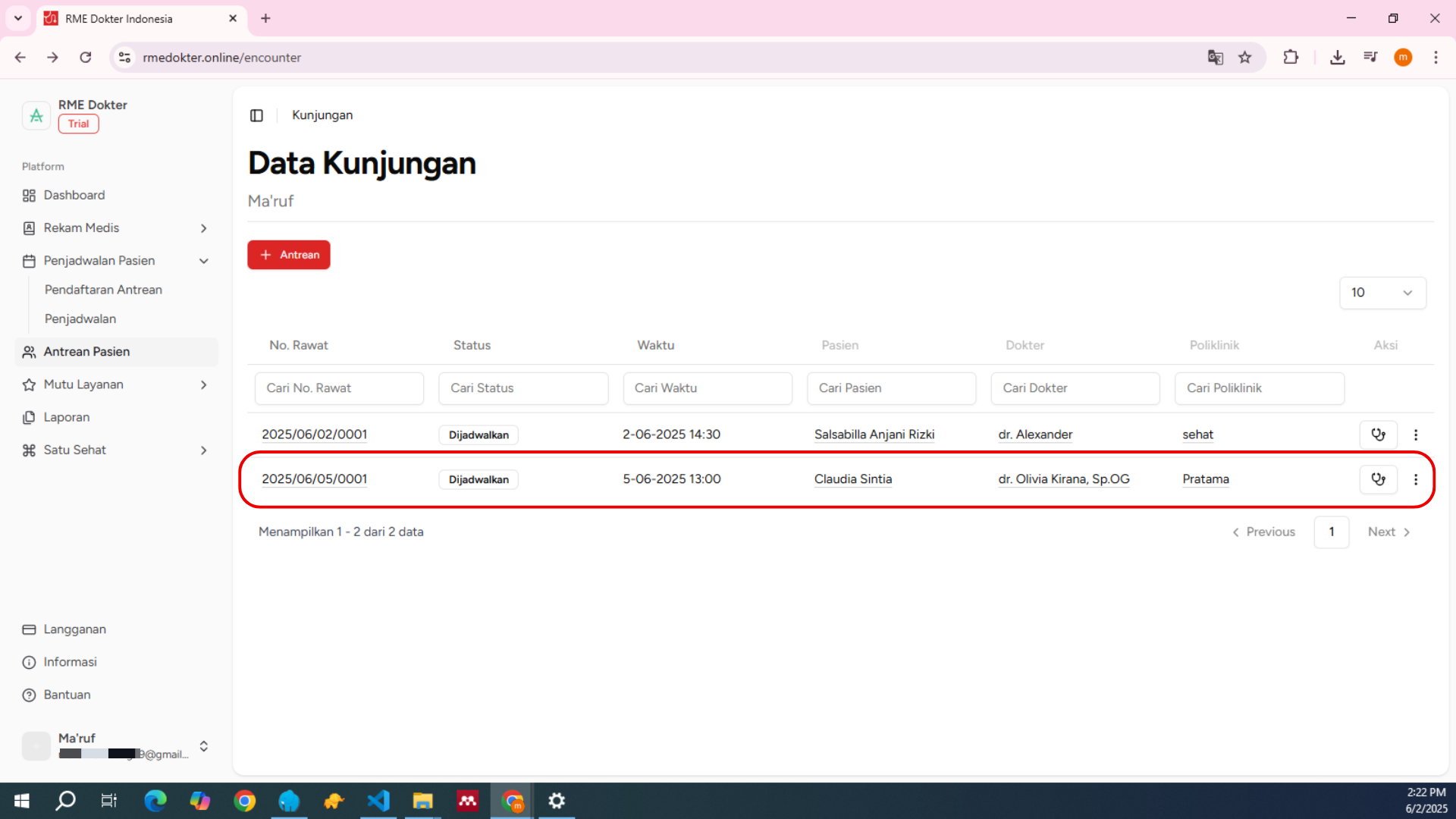Image resolution: width=1456 pixels, height=819 pixels.
Task: Click stethoscope icon in Claudia Sintia row
Action: pos(1378,479)
